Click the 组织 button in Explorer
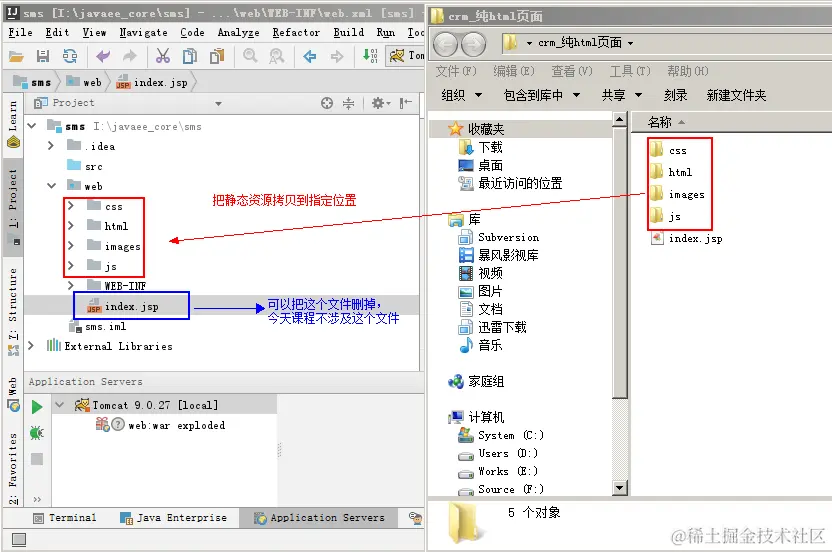This screenshot has height=552, width=832. coord(462,95)
